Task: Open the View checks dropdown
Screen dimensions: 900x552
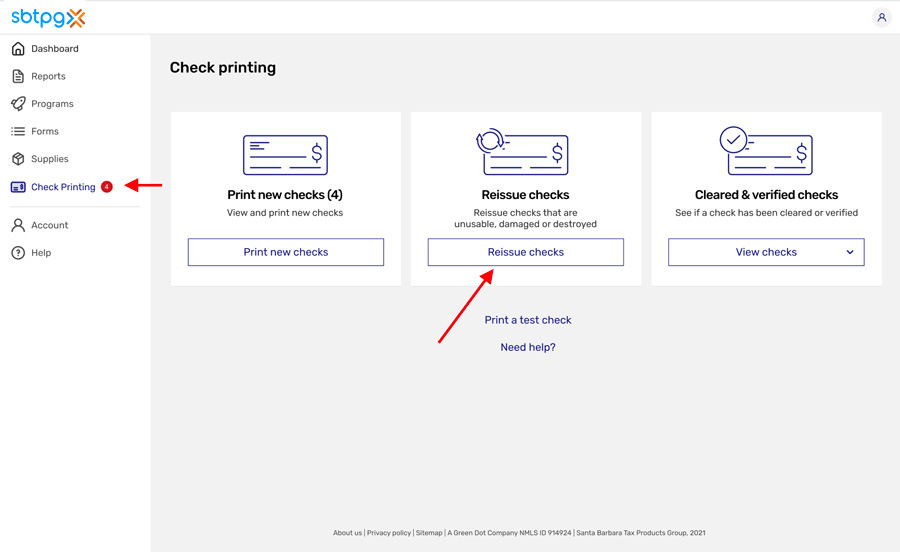Action: pos(766,252)
